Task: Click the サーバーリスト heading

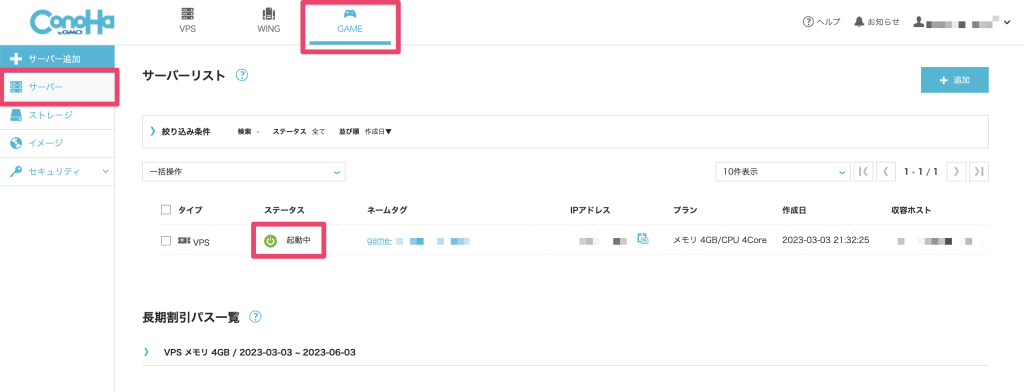Action: coord(184,76)
